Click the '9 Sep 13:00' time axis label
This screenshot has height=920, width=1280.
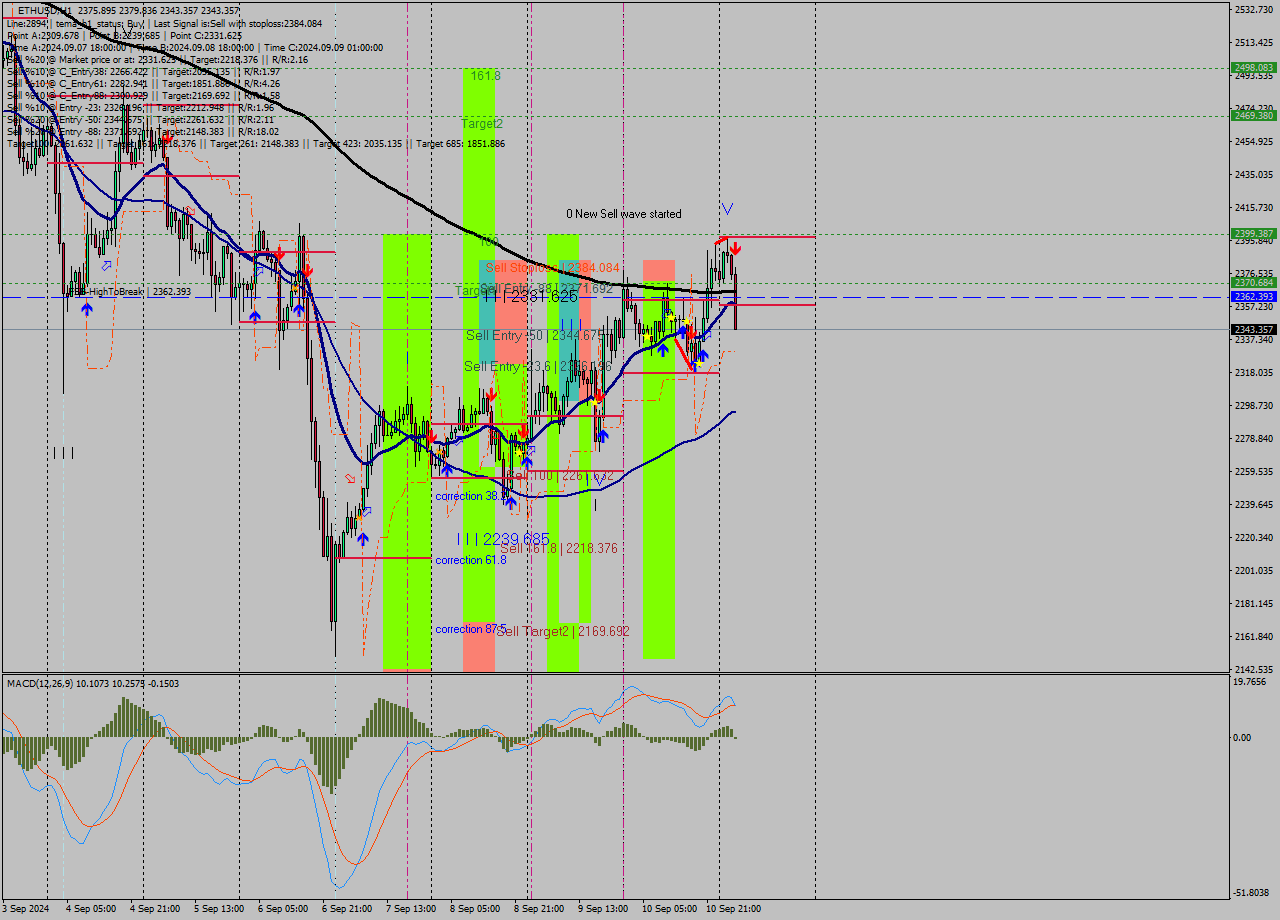pyautogui.click(x=603, y=909)
